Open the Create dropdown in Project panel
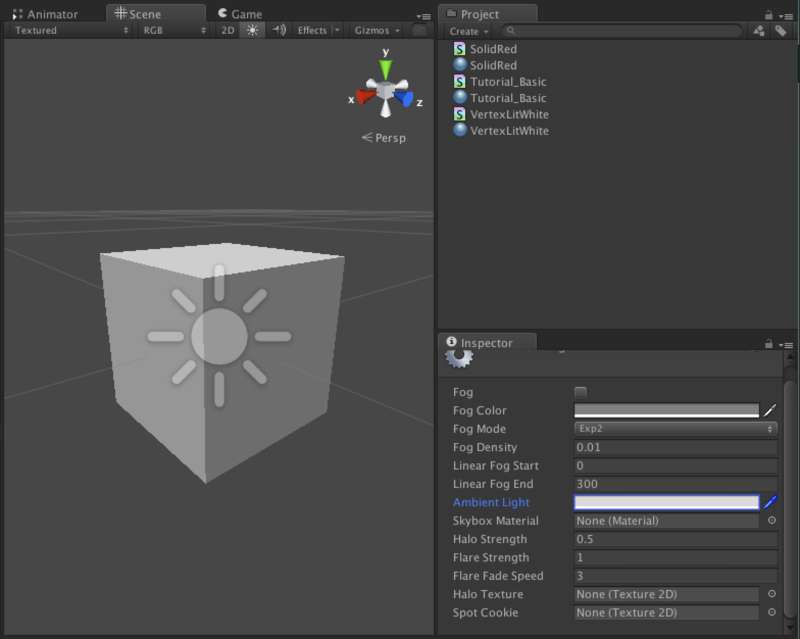 (x=468, y=31)
